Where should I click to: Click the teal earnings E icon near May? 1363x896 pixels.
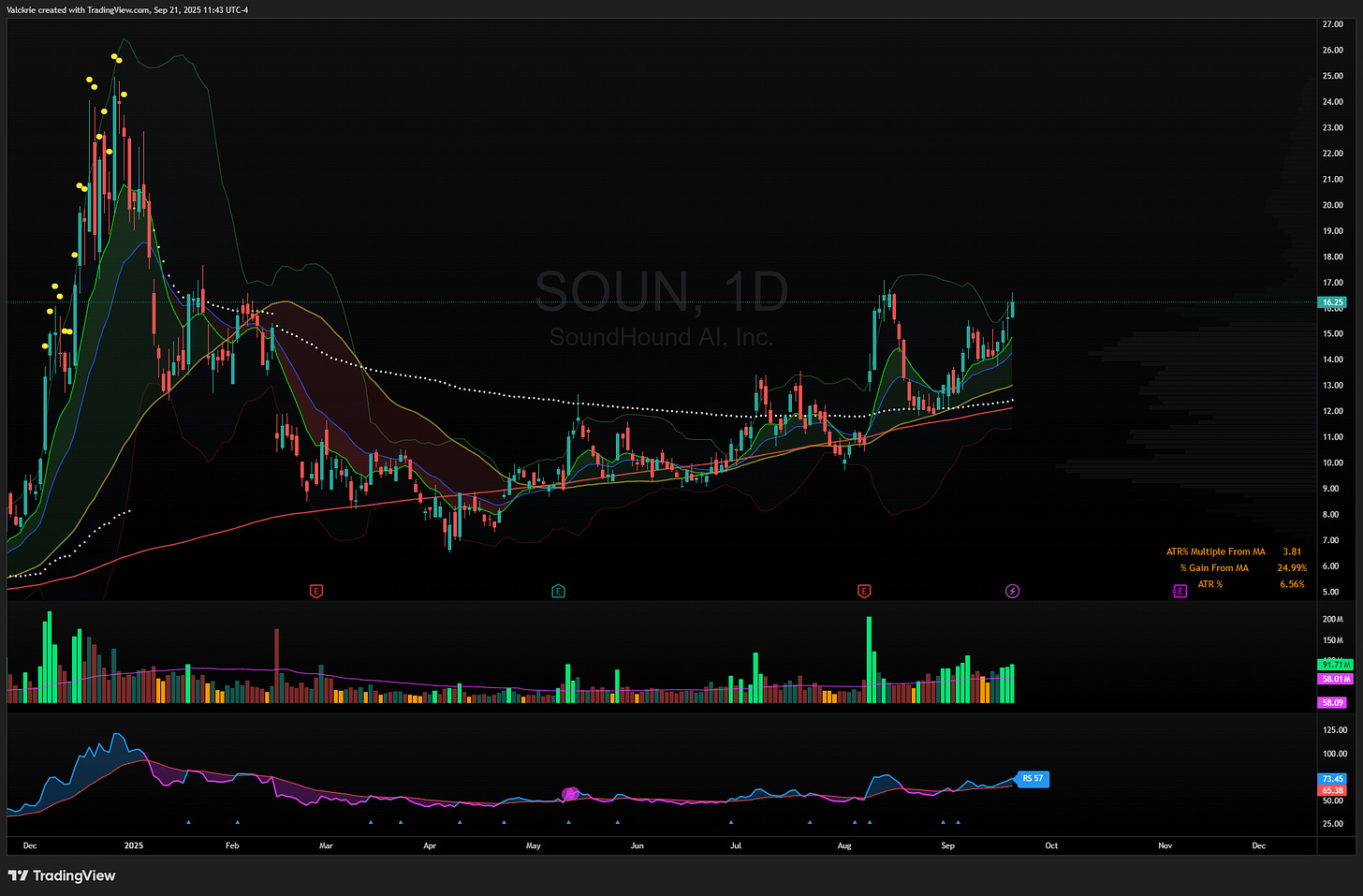tap(559, 591)
